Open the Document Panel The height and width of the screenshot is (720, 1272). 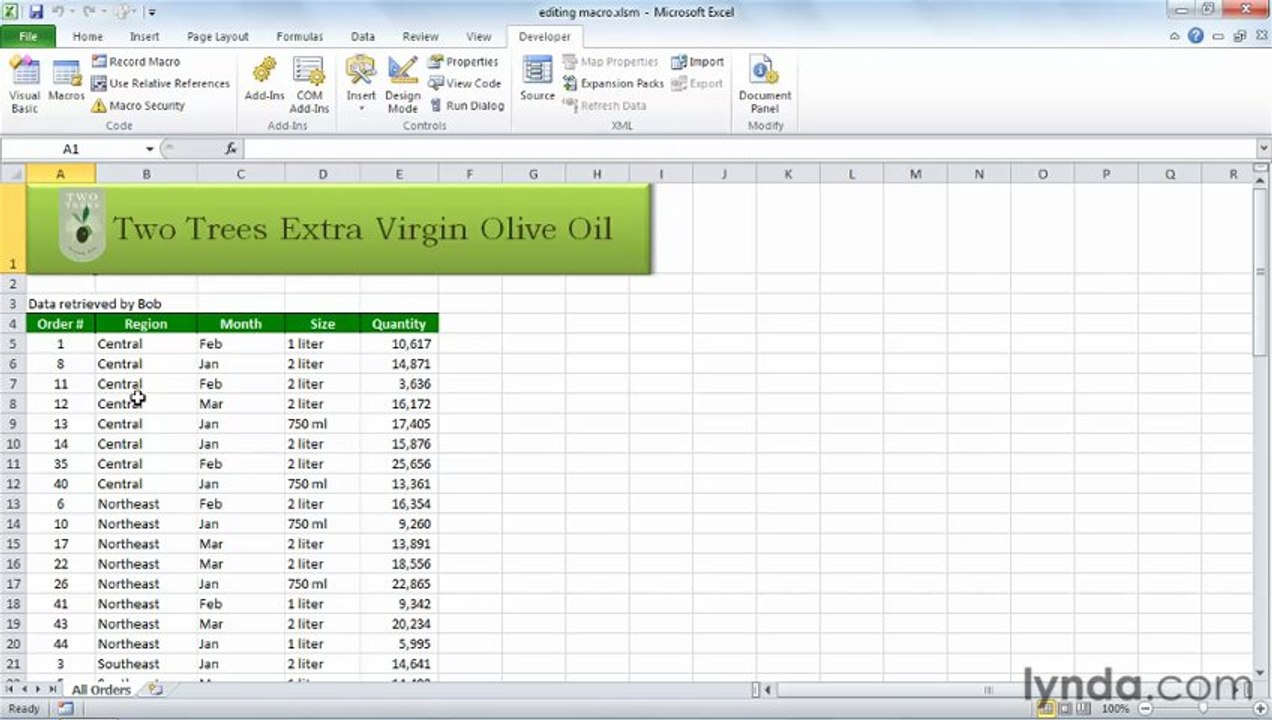(765, 84)
